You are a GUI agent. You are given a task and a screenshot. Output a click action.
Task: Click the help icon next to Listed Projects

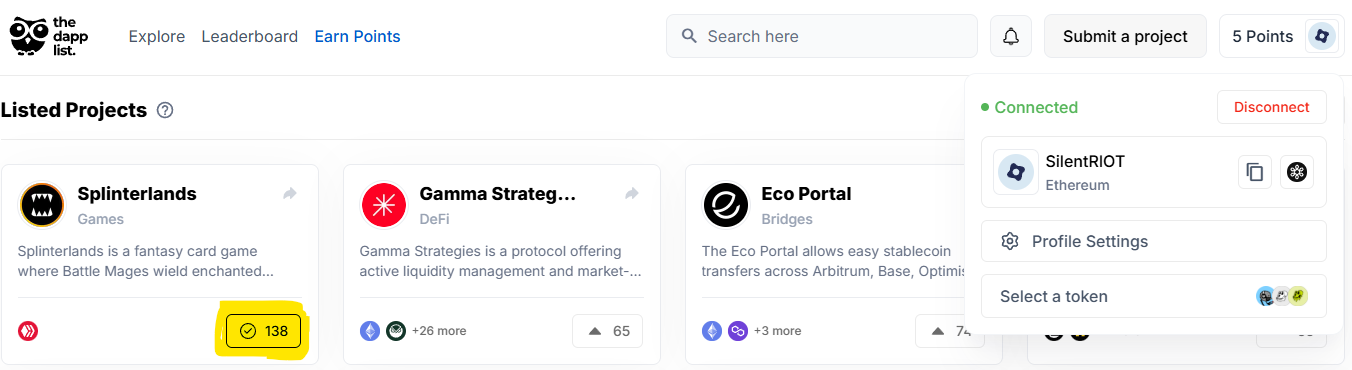[x=166, y=111]
